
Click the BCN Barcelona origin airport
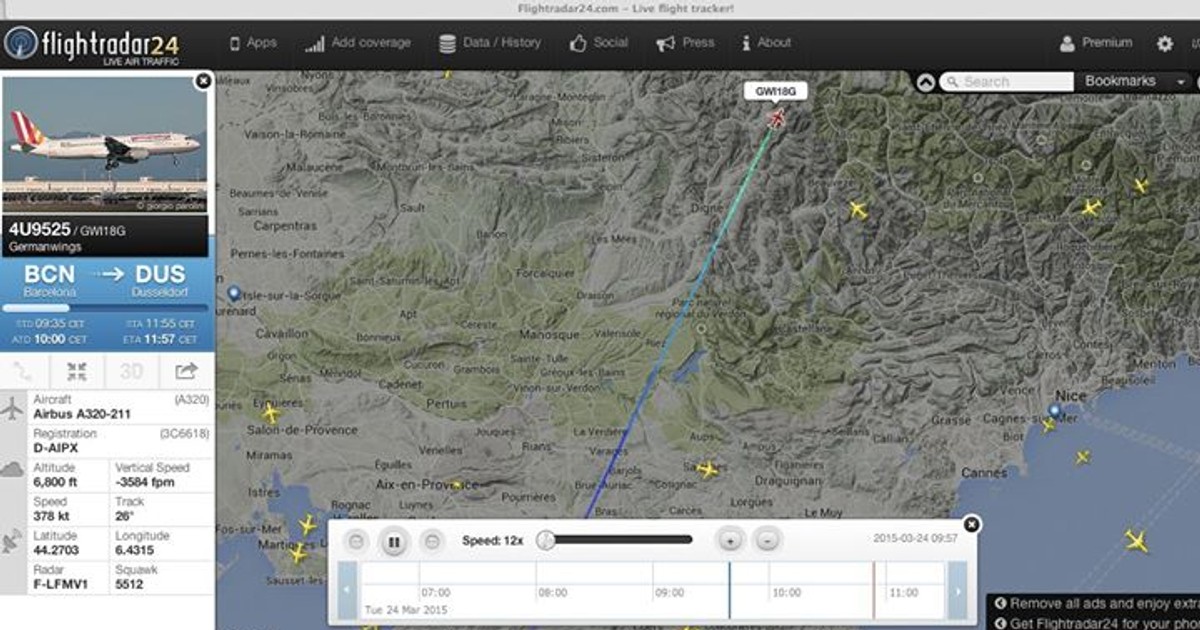(x=50, y=281)
